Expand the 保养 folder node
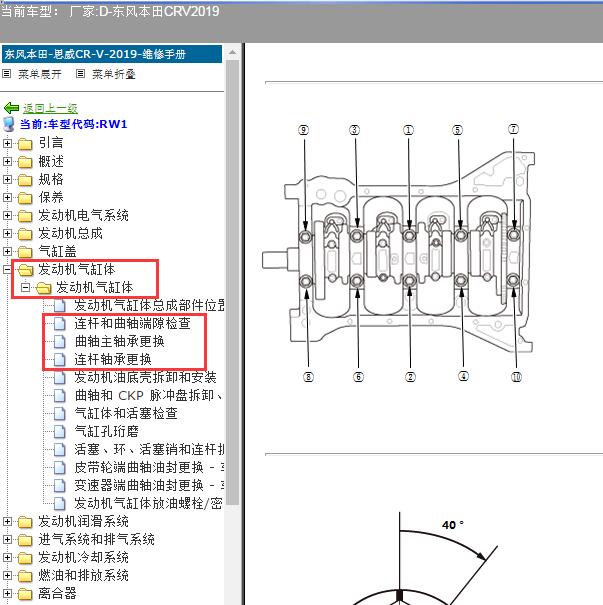This screenshot has height=605, width=603. point(7,198)
